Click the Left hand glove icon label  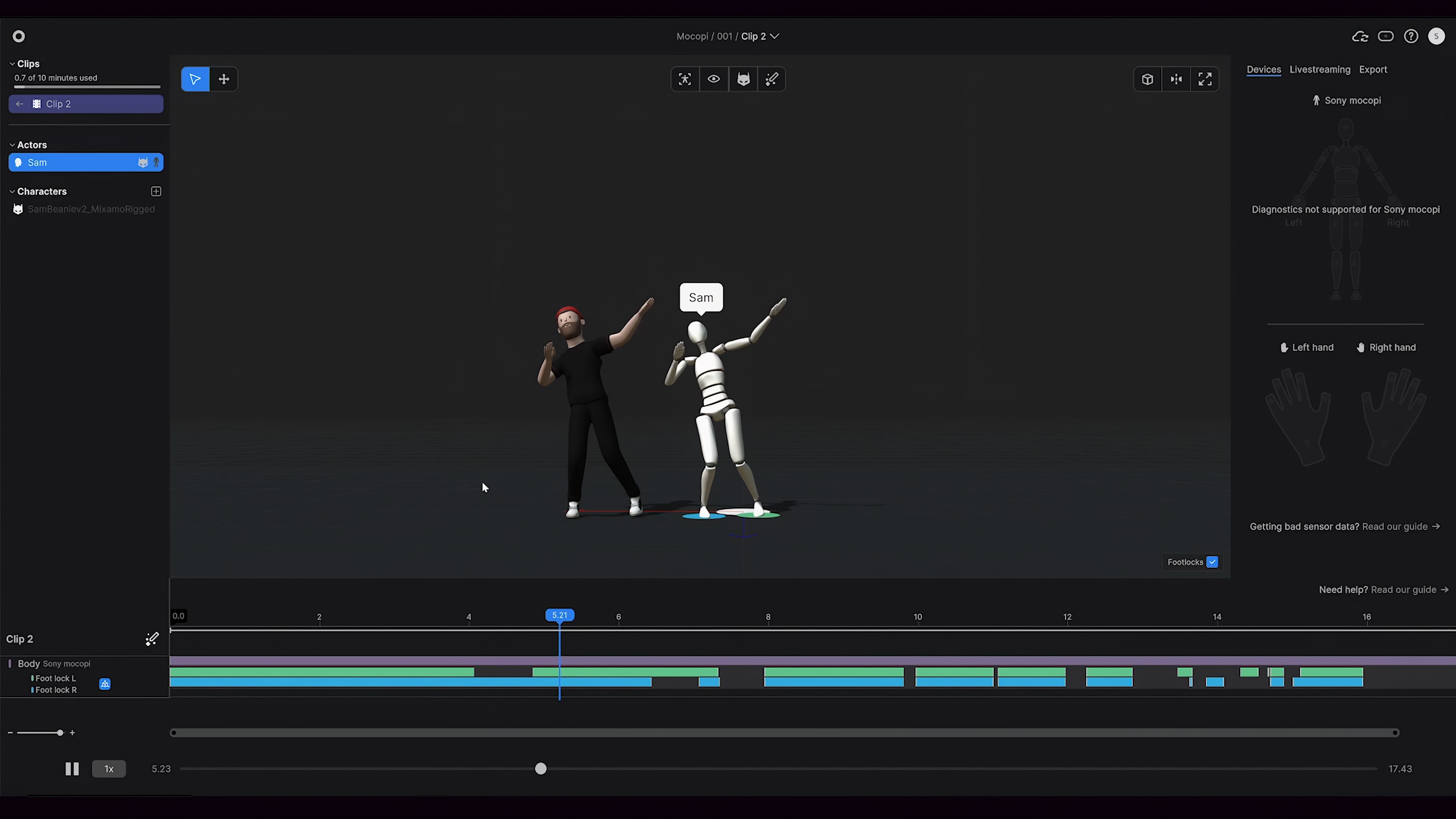click(1307, 348)
